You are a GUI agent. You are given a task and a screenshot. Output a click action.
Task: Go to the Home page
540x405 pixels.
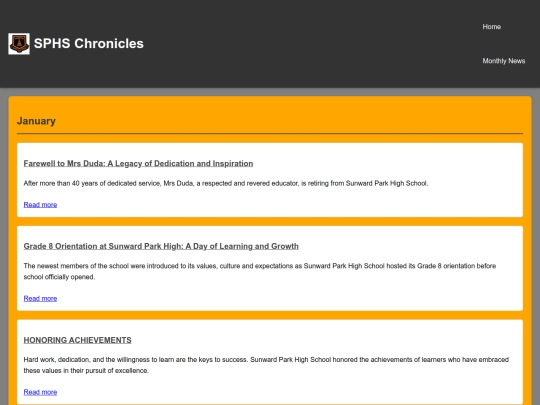[491, 27]
